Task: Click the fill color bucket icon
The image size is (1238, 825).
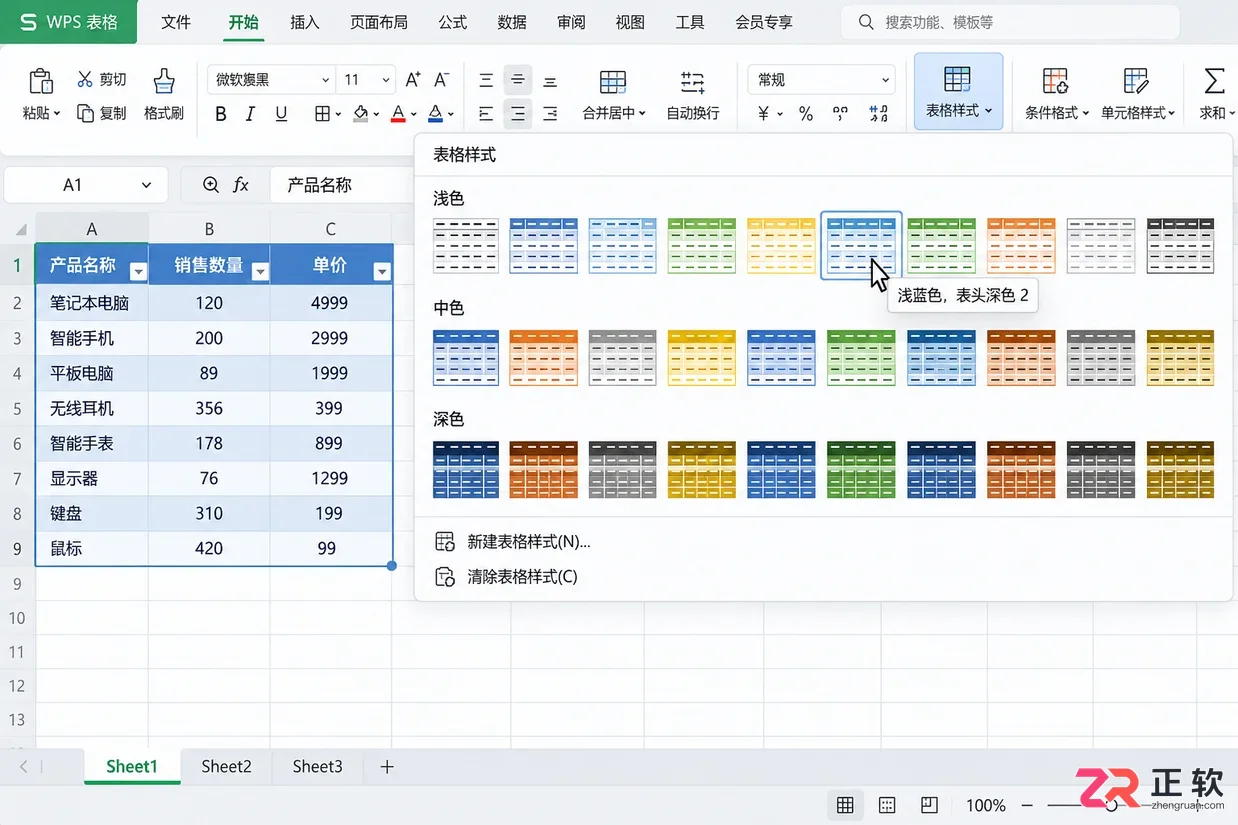Action: tap(361, 114)
